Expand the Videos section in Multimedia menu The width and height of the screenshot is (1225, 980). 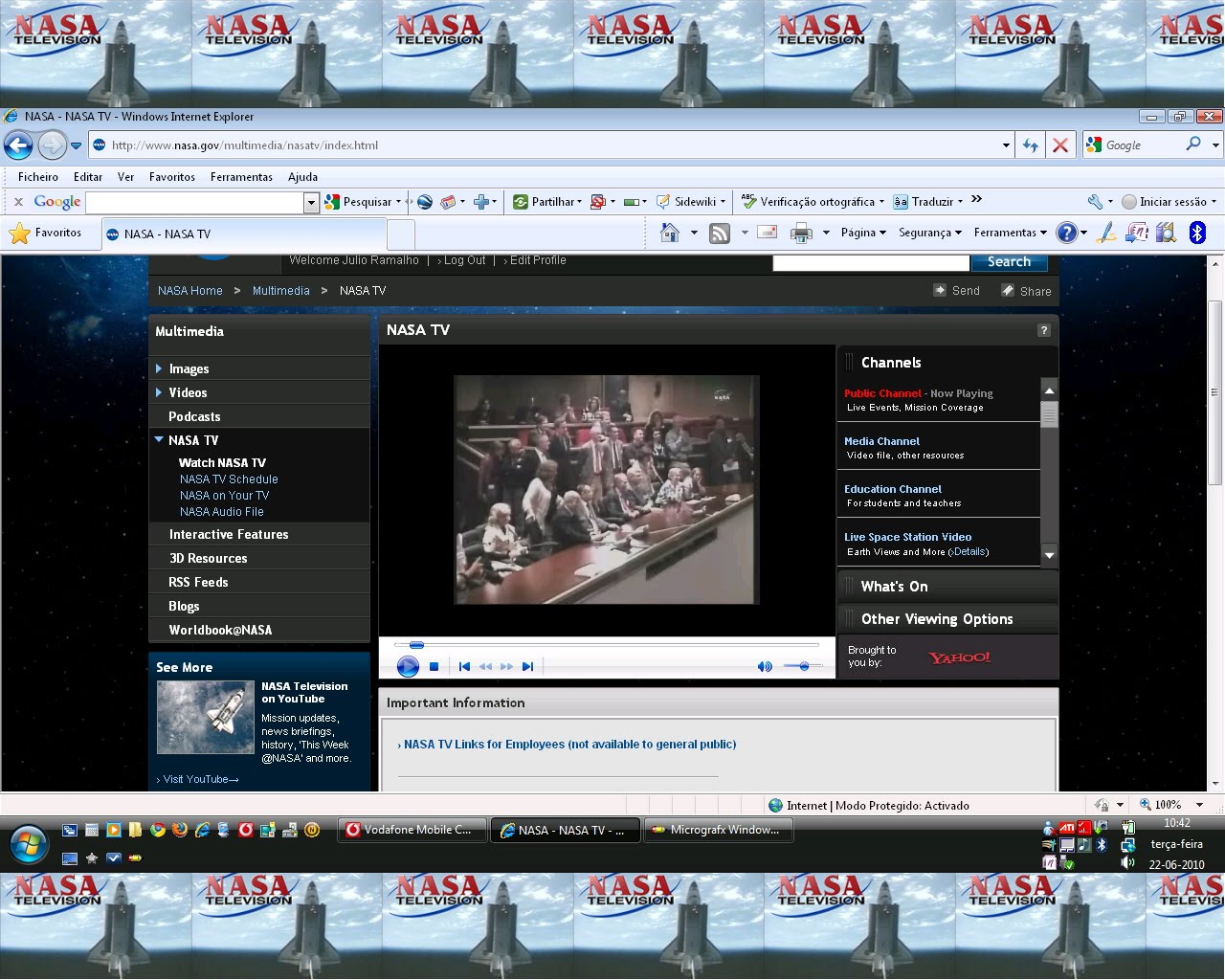[159, 392]
